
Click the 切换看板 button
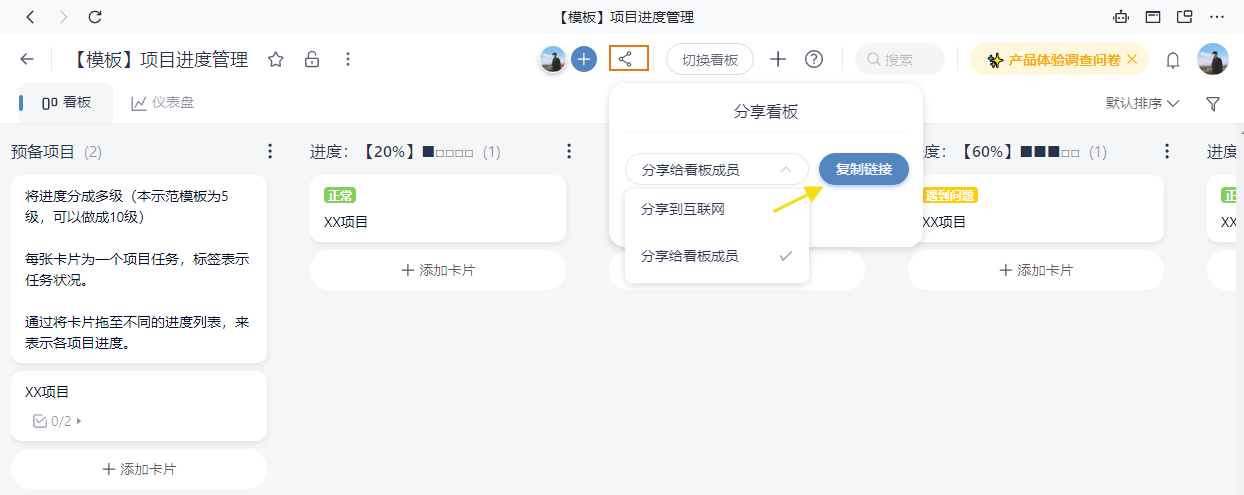click(x=709, y=60)
